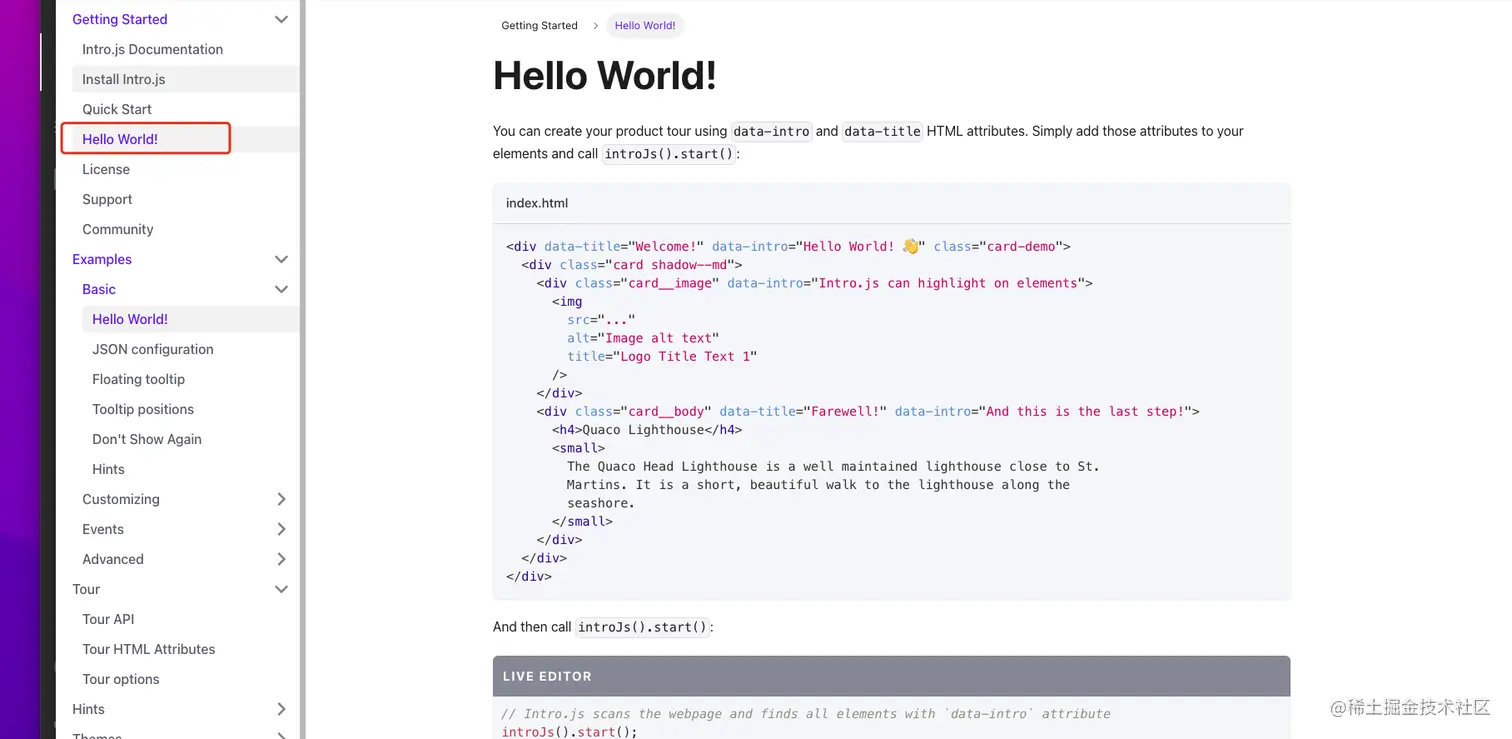Open Intro.js Documentation page

pos(152,49)
